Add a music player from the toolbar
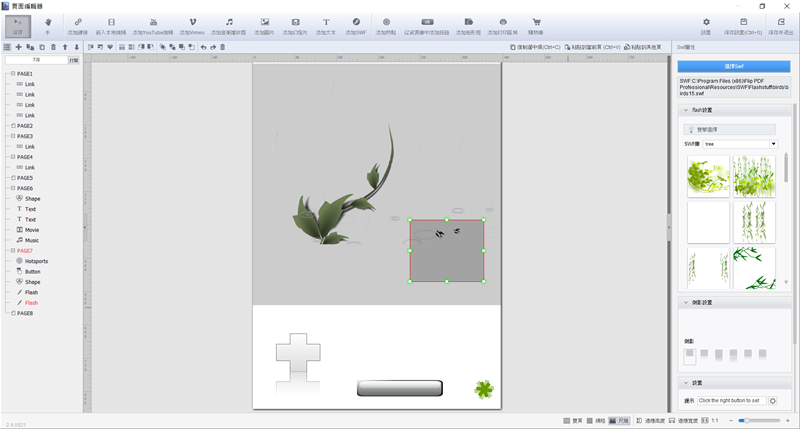800x429 pixels. coord(229,25)
